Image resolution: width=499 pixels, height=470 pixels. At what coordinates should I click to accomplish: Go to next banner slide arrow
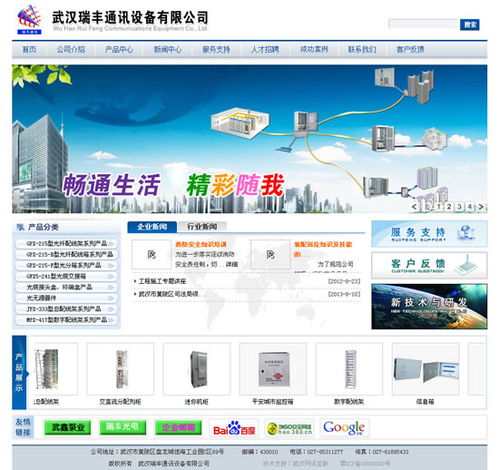coord(481,207)
